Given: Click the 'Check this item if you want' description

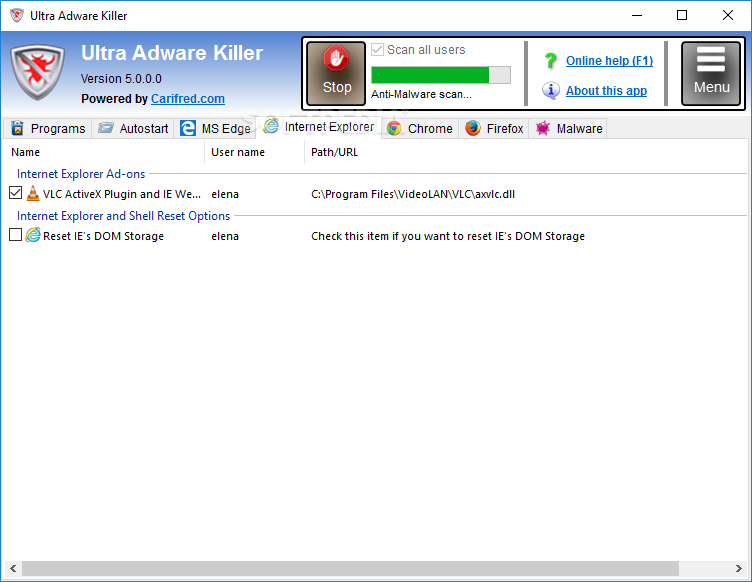Looking at the screenshot, I should click(448, 236).
